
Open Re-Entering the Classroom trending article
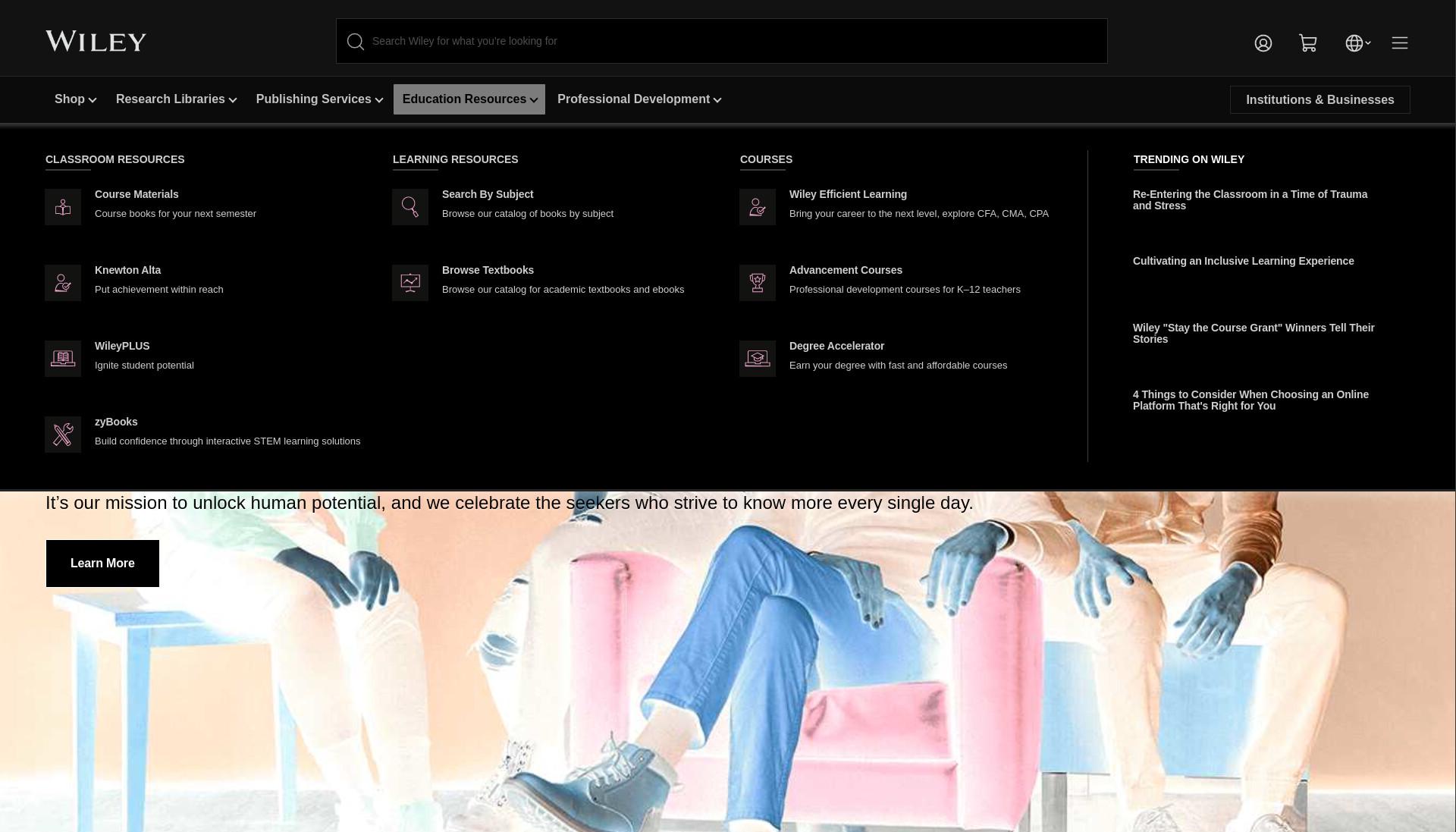[1250, 200]
